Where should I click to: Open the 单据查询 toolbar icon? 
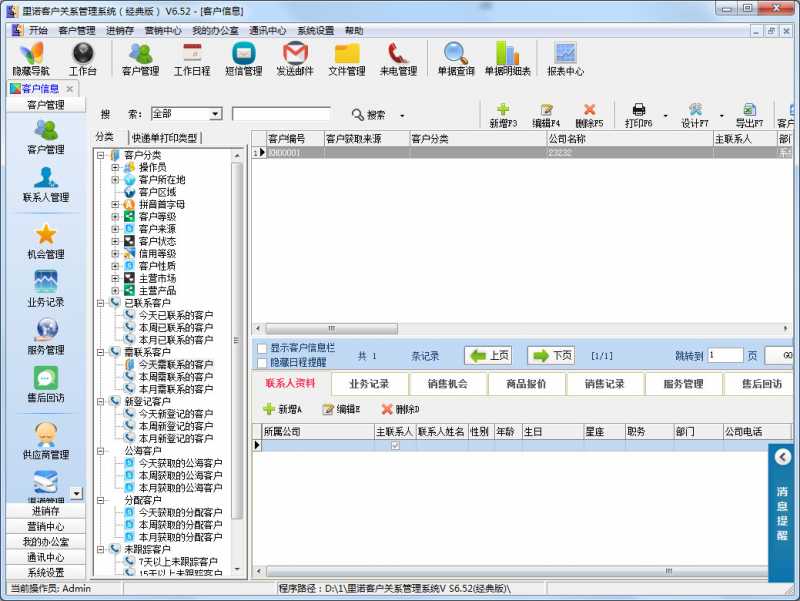click(x=454, y=58)
